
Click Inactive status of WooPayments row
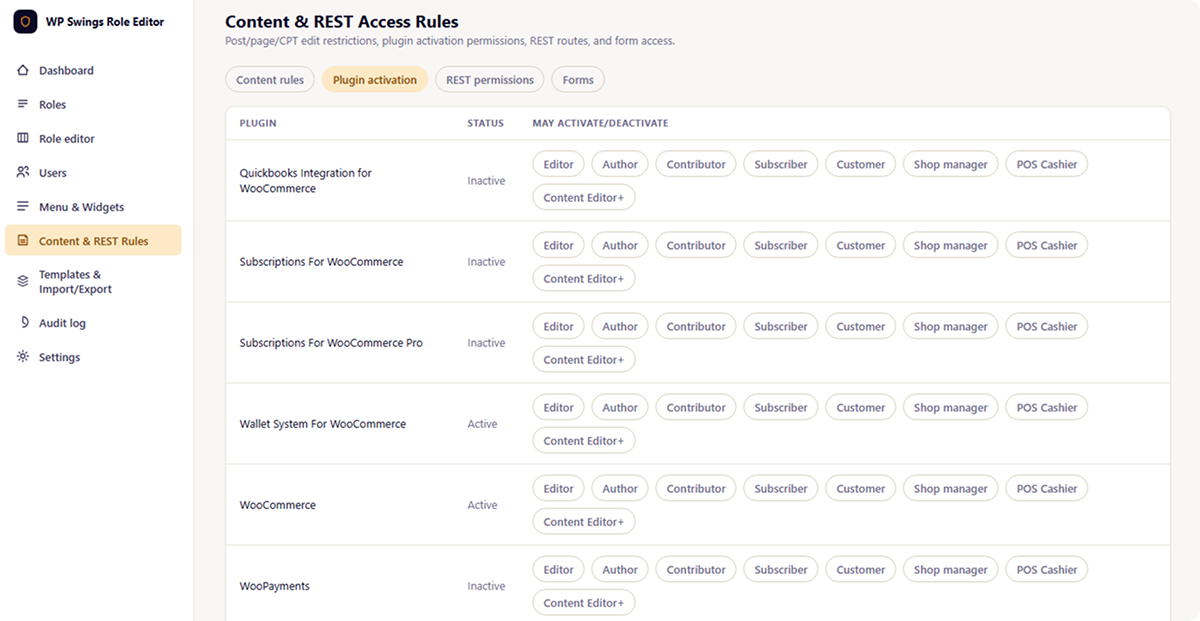point(486,586)
